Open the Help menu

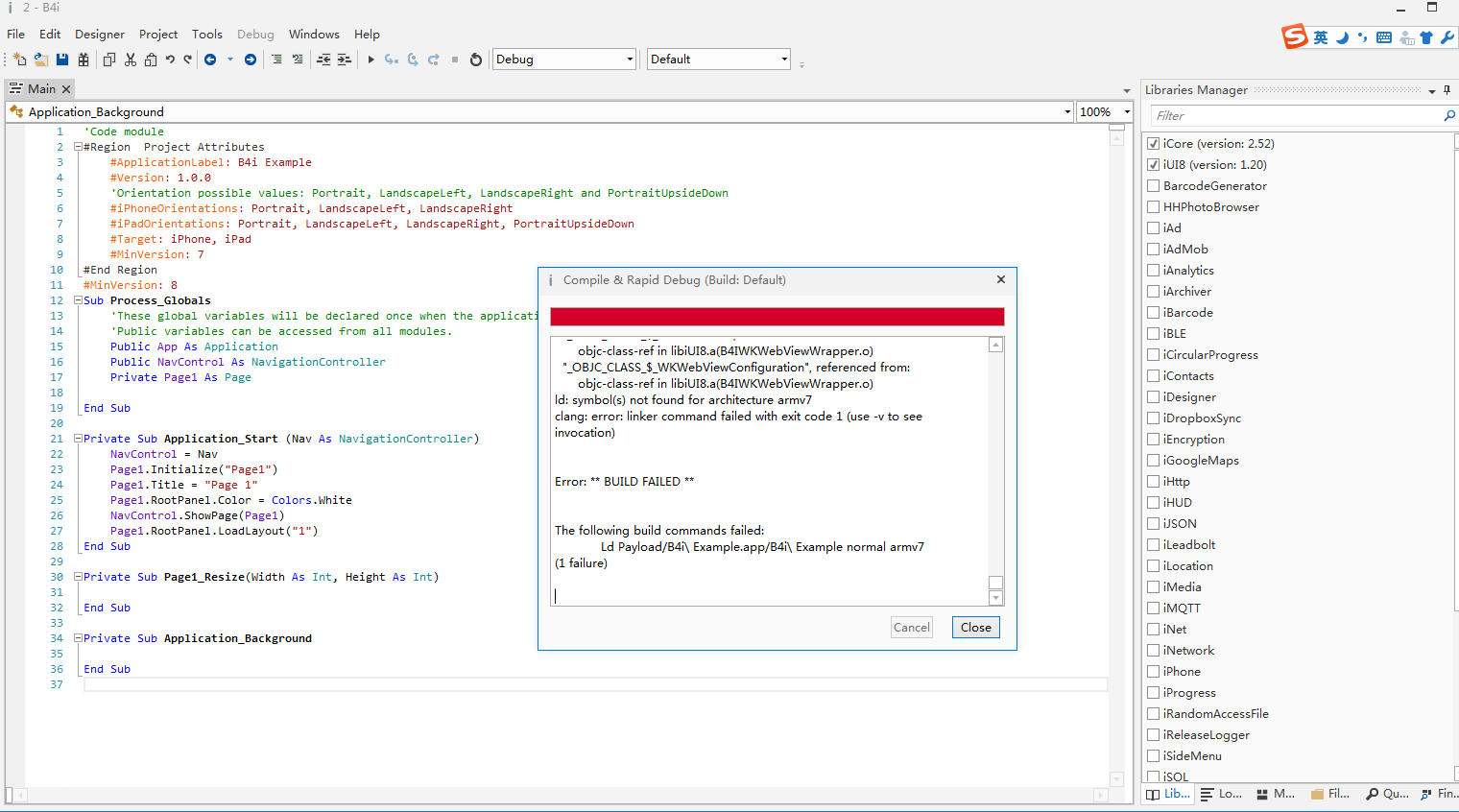pyautogui.click(x=367, y=35)
